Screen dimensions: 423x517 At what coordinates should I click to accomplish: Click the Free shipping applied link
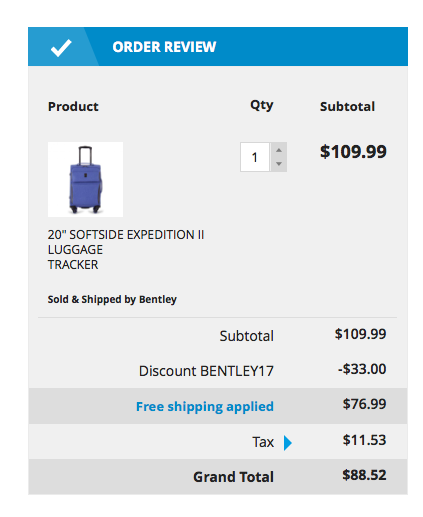205,406
